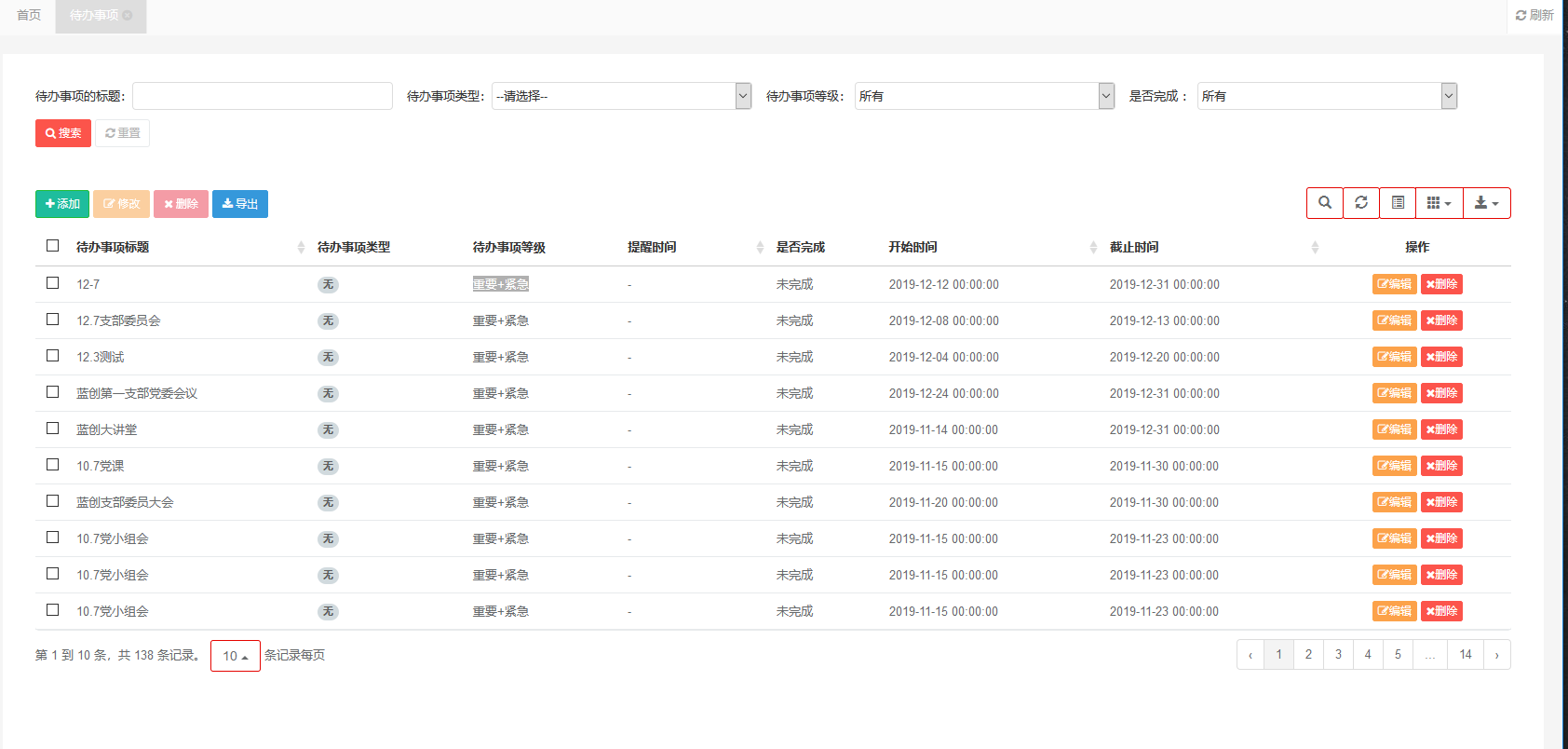The height and width of the screenshot is (749, 1568).
Task: Open the 是否完成 dropdown
Action: point(1327,96)
